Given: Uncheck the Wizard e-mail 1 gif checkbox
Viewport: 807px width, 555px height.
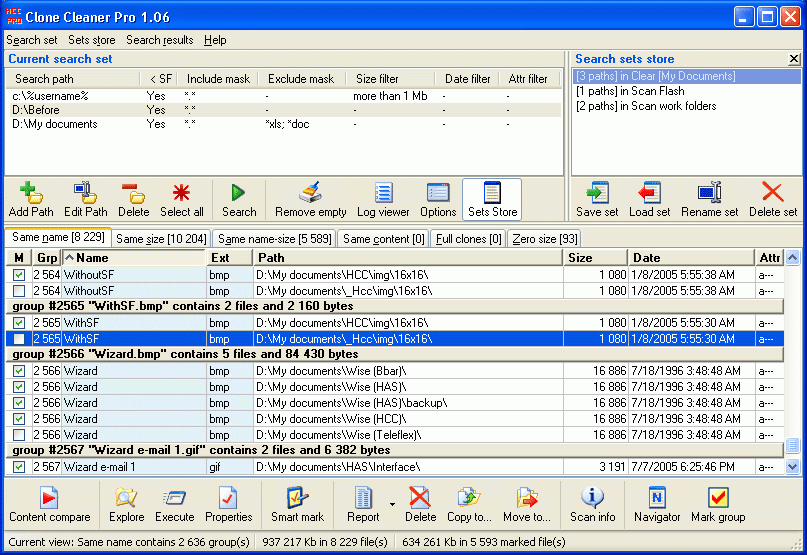Looking at the screenshot, I should pos(19,467).
